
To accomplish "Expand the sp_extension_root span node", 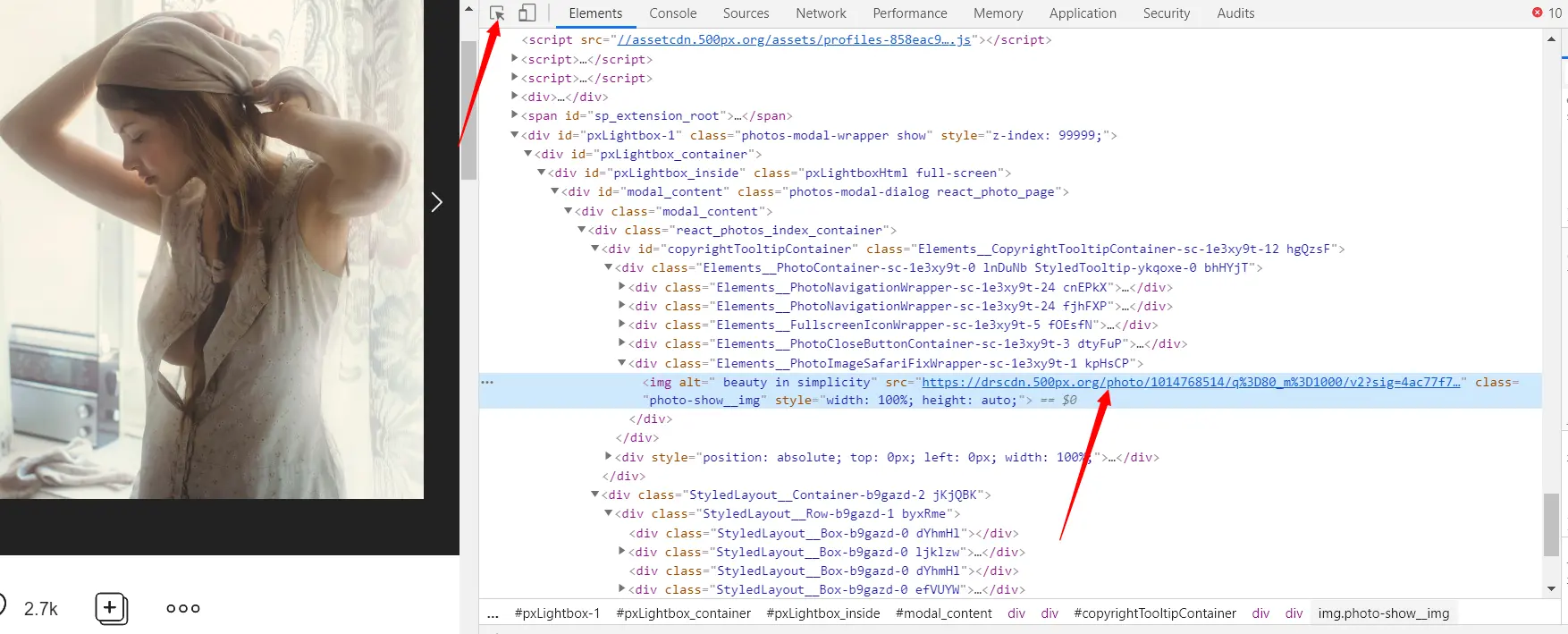I will click(x=515, y=115).
